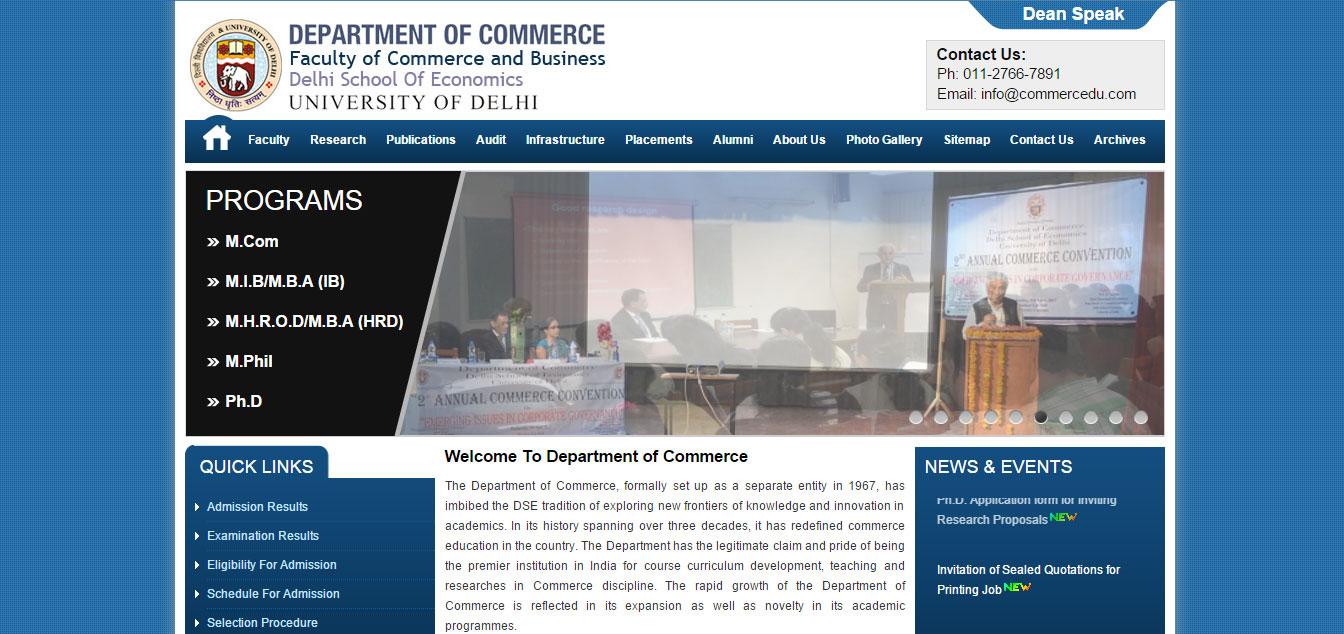The image size is (1344, 634).
Task: Click the University of Delhi logo
Action: click(236, 65)
